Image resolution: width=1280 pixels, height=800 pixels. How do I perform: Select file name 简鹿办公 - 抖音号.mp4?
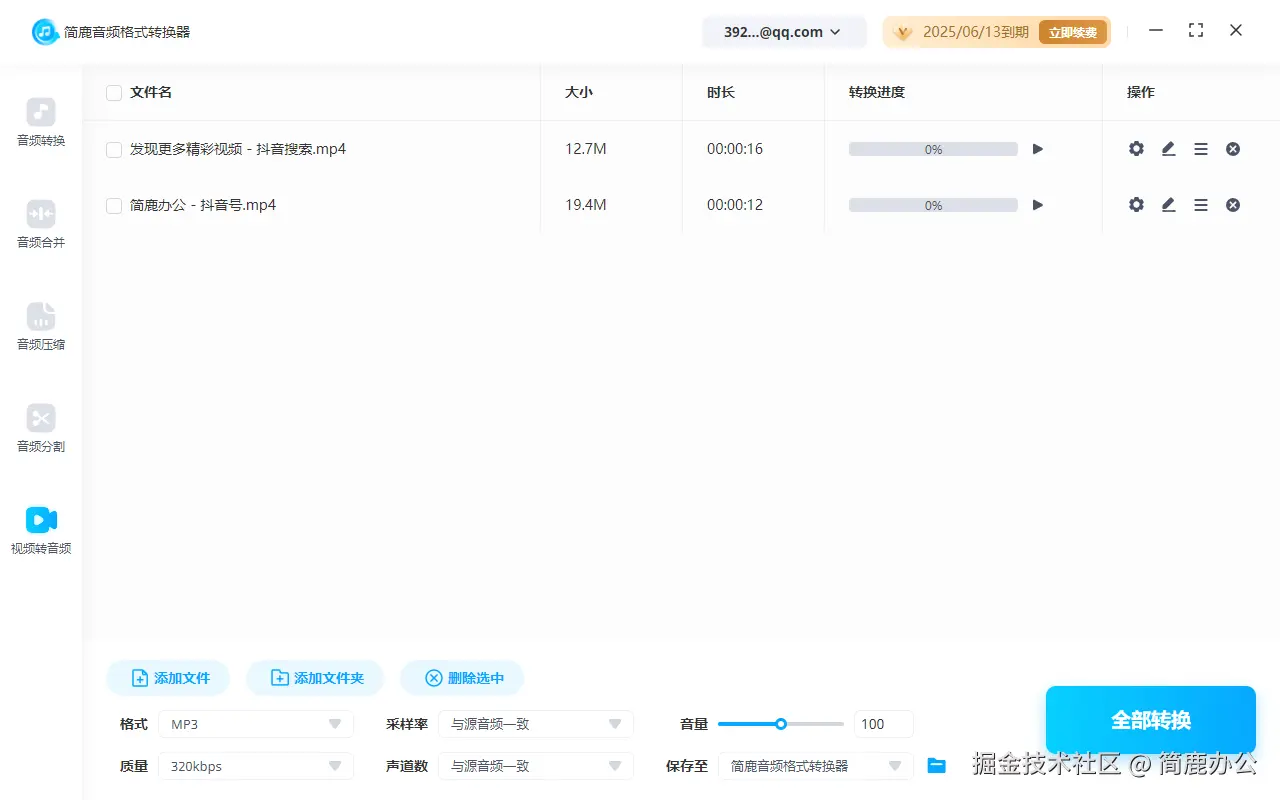[203, 205]
